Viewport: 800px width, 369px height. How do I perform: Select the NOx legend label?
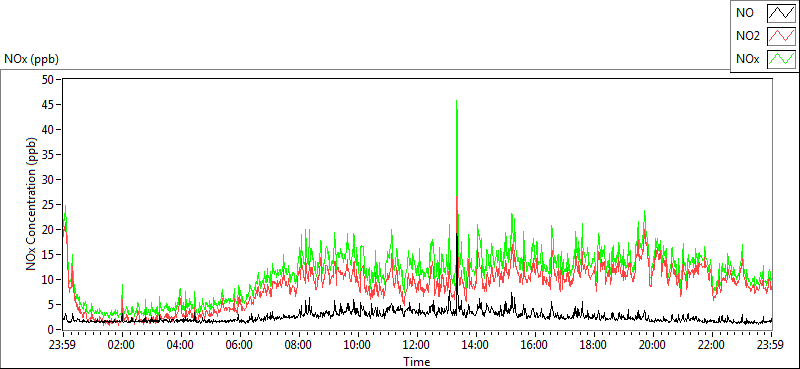coord(747,60)
